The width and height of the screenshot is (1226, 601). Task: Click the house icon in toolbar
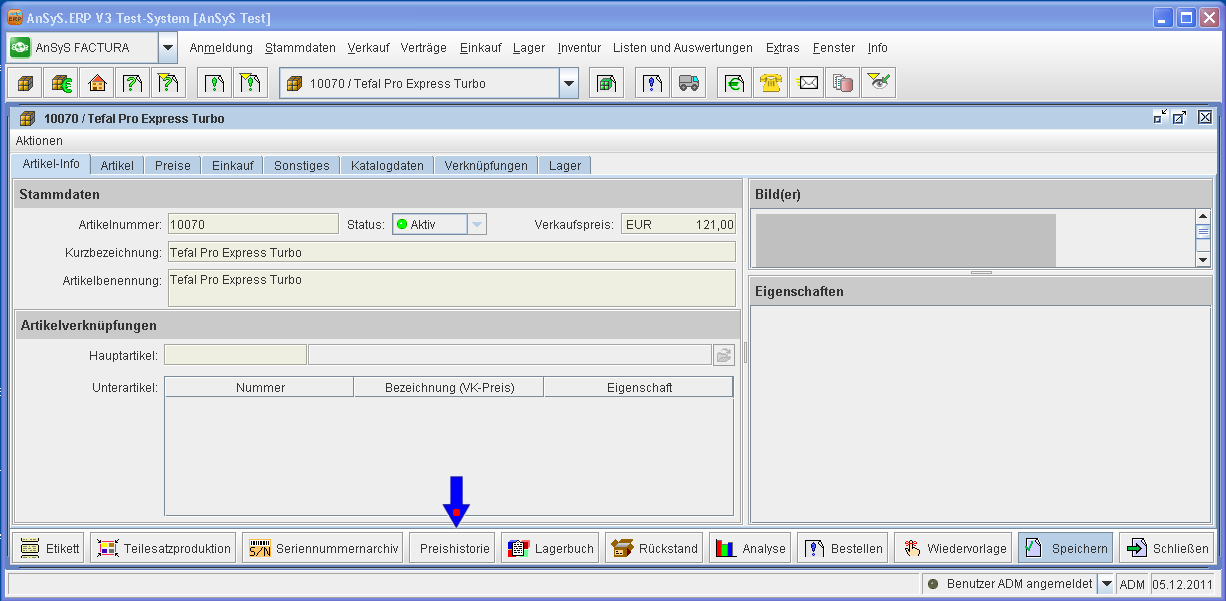(97, 84)
